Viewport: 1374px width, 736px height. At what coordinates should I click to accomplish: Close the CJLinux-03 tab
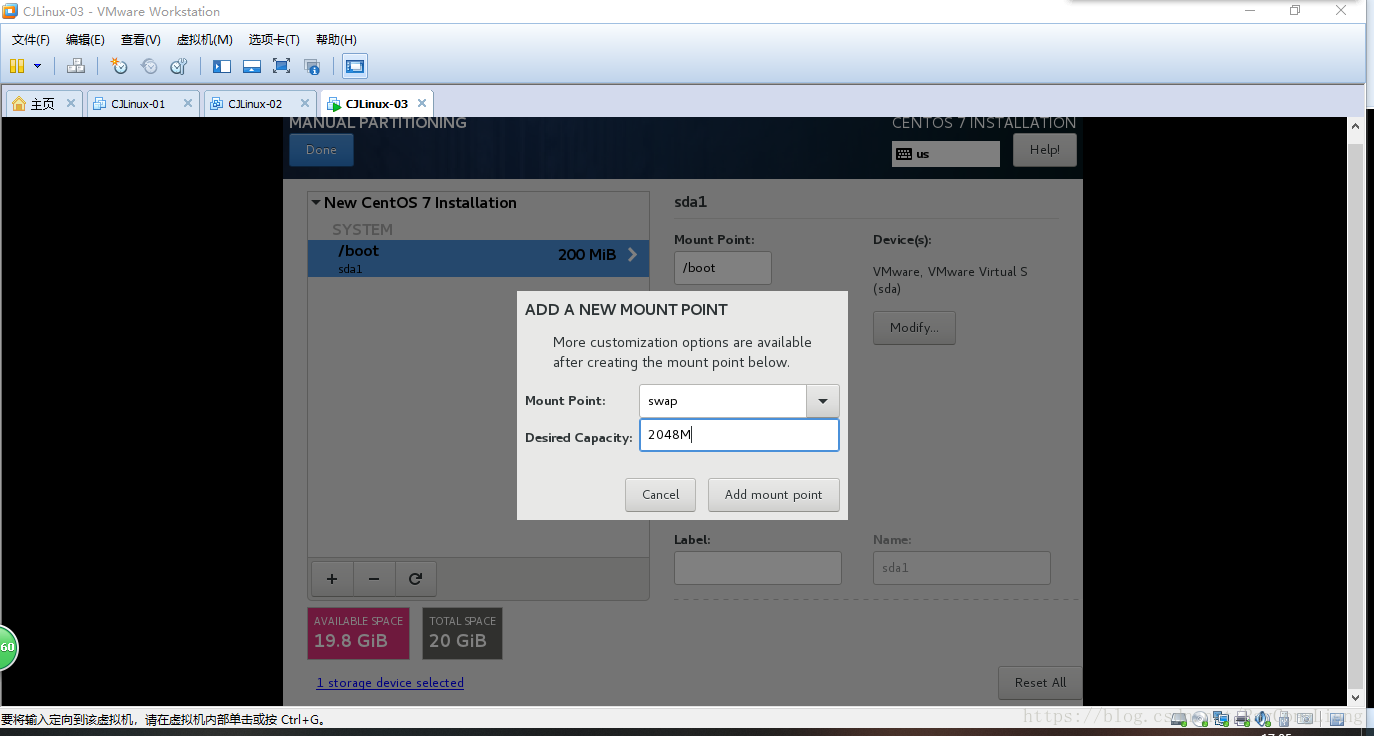point(422,103)
